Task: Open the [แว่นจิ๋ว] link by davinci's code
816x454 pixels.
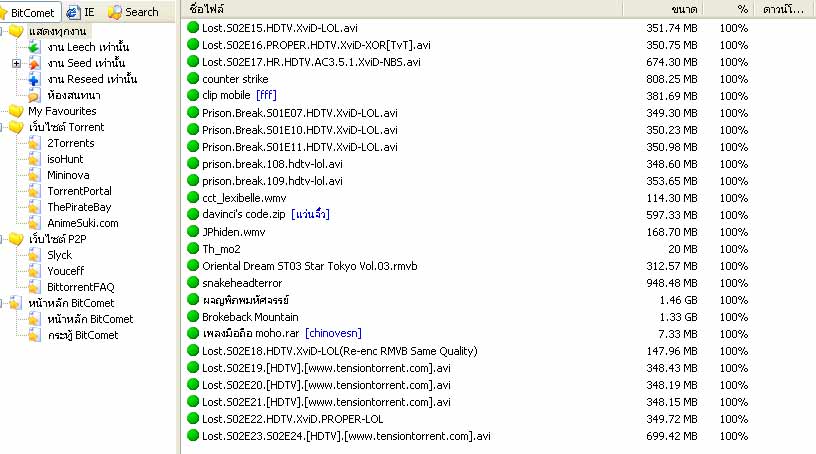Action: tap(310, 214)
